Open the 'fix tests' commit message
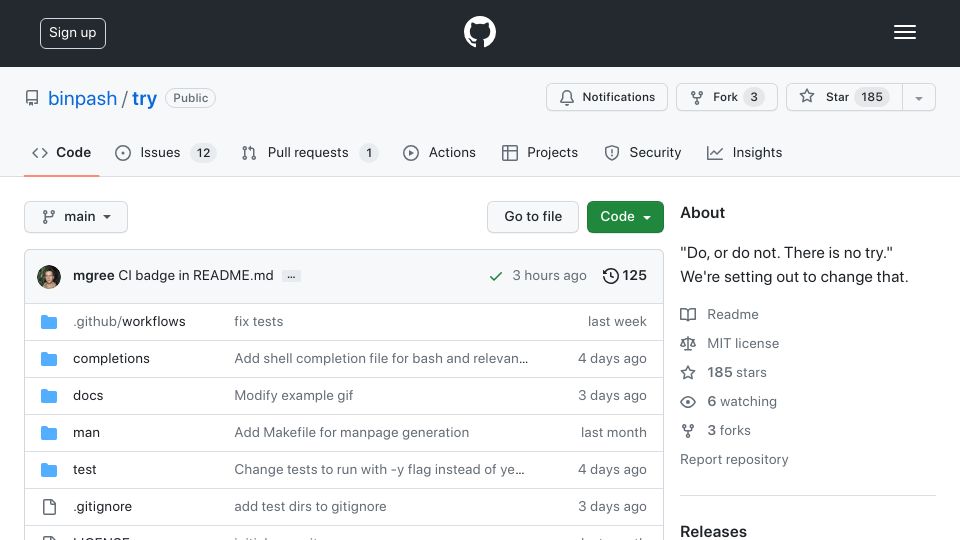 [x=258, y=321]
